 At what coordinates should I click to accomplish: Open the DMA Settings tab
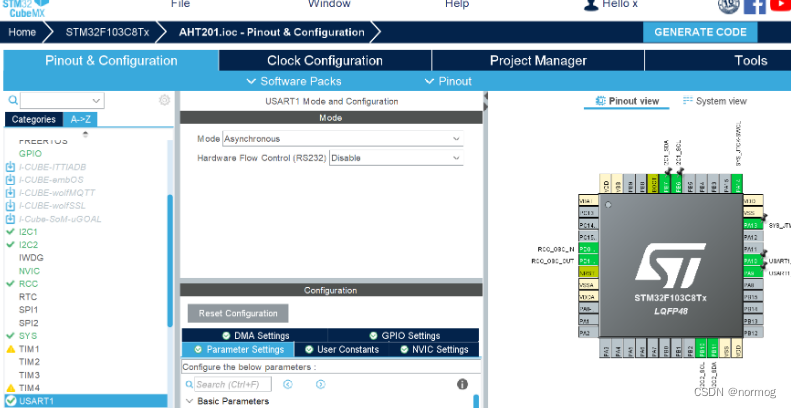point(255,335)
